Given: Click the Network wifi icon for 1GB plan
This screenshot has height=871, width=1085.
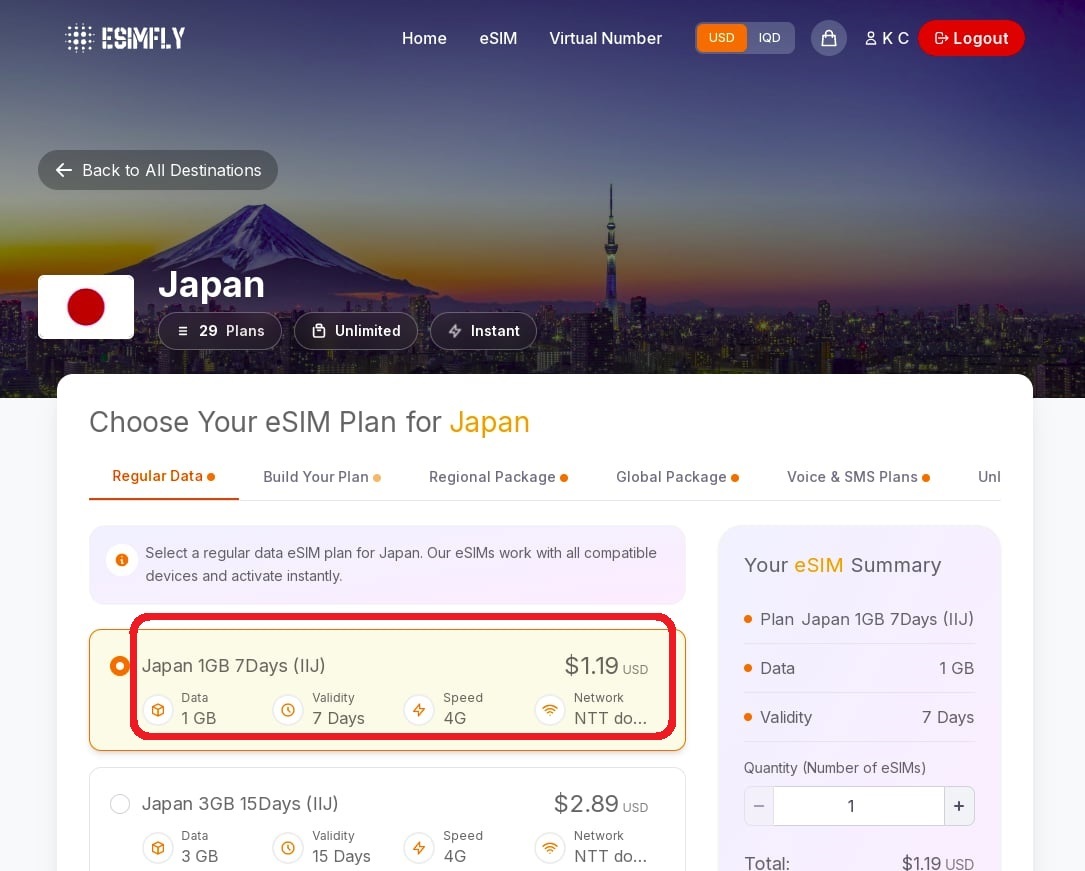Looking at the screenshot, I should 549,710.
